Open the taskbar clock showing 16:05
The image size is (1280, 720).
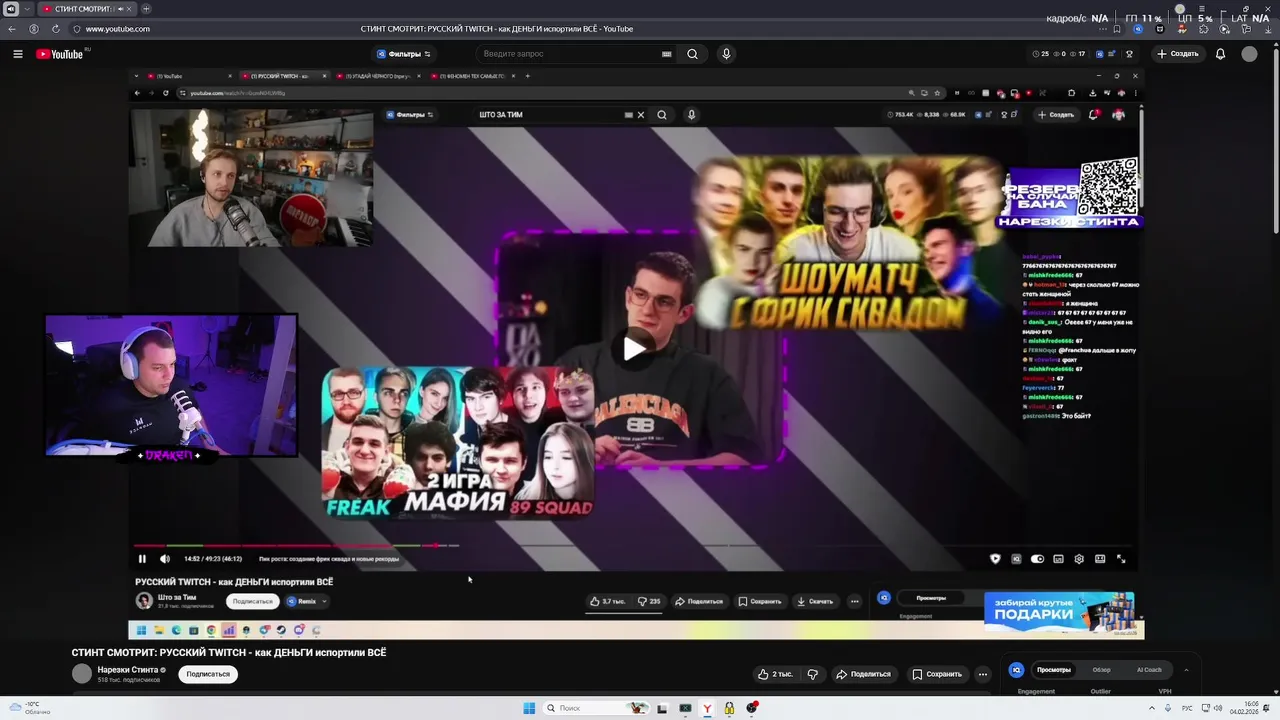click(1244, 708)
